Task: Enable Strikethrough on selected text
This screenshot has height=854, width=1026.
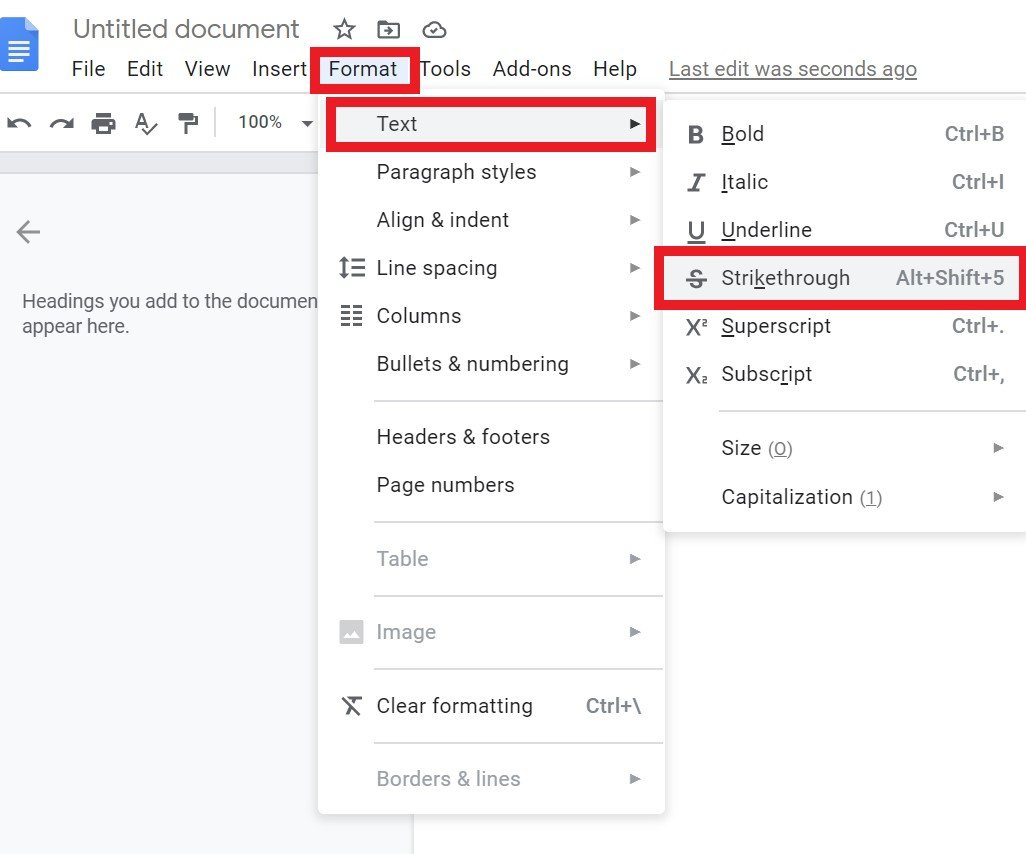Action: [787, 278]
